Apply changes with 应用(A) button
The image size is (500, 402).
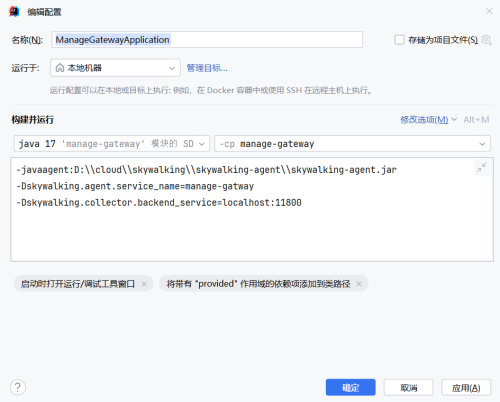click(466, 387)
